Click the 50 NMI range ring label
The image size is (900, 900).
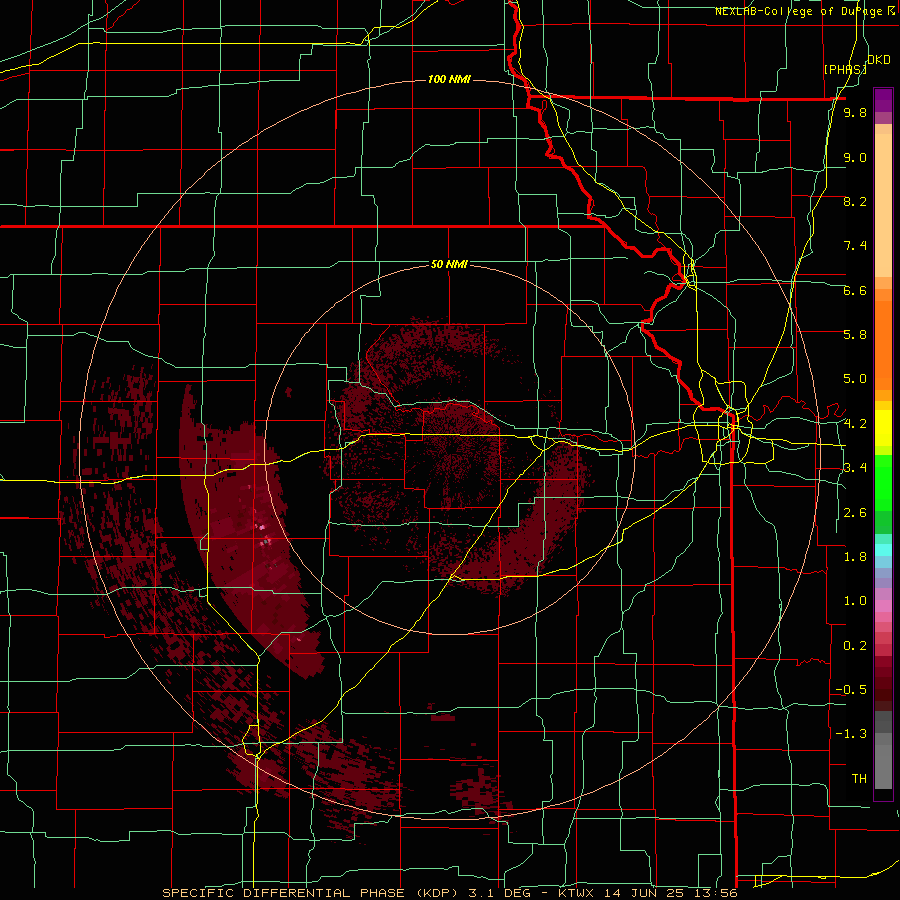tap(449, 264)
